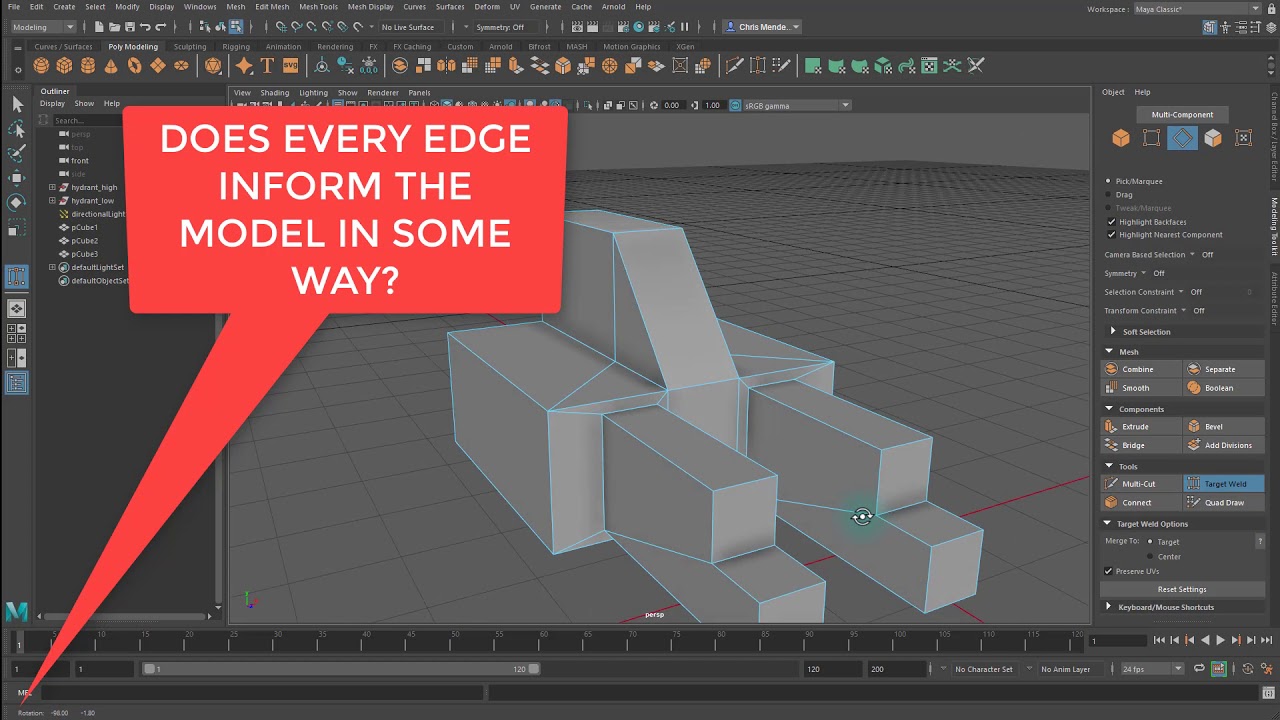The height and width of the screenshot is (720, 1280).
Task: Click the Redo icon in status line
Action: [x=162, y=27]
